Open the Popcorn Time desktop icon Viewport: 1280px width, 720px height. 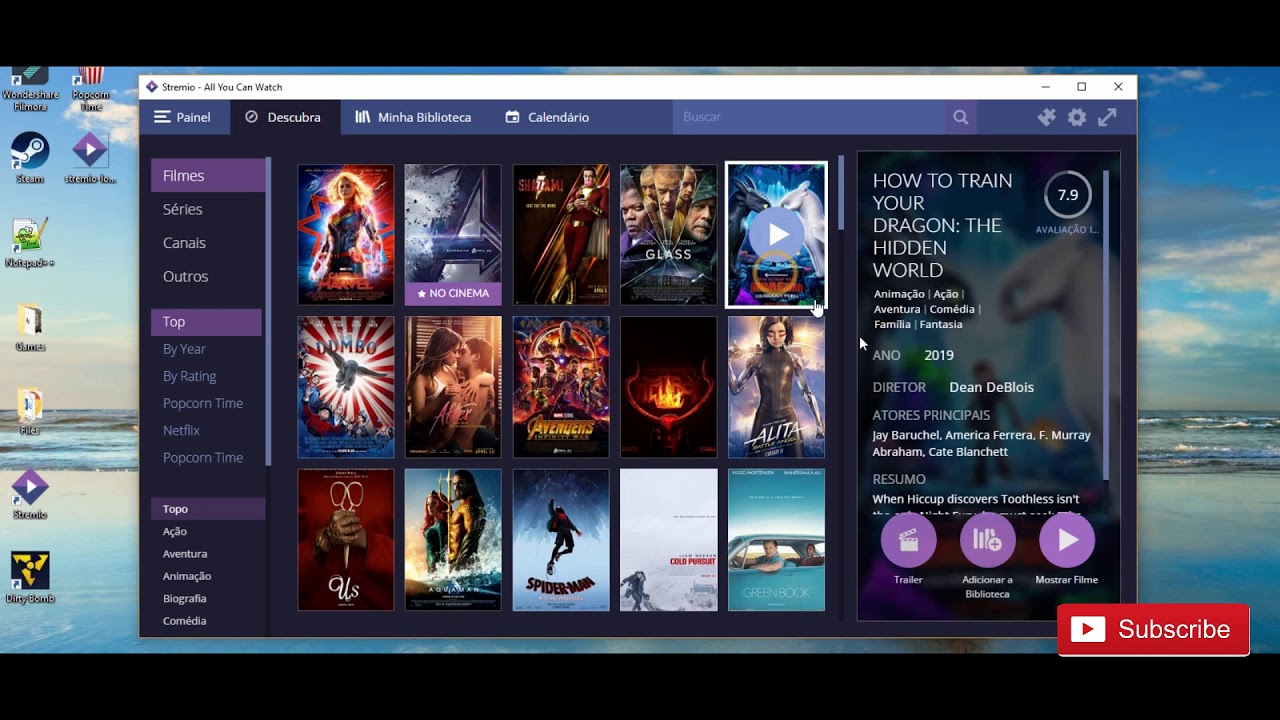pos(91,88)
